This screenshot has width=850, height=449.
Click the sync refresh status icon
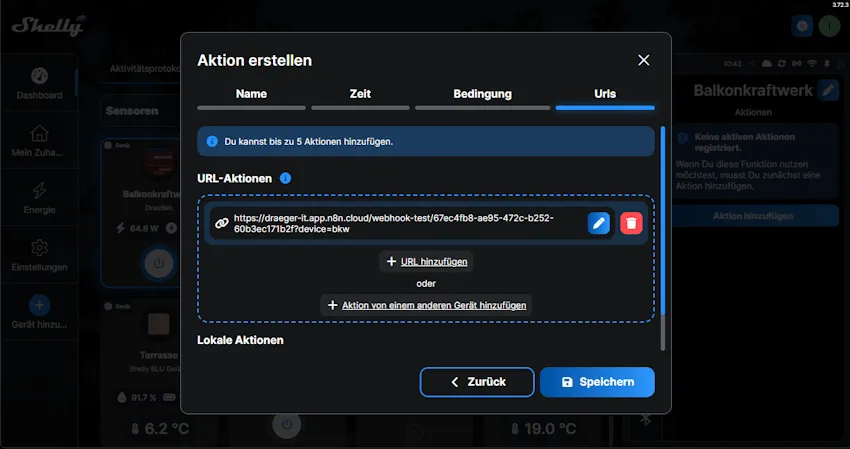pos(781,63)
